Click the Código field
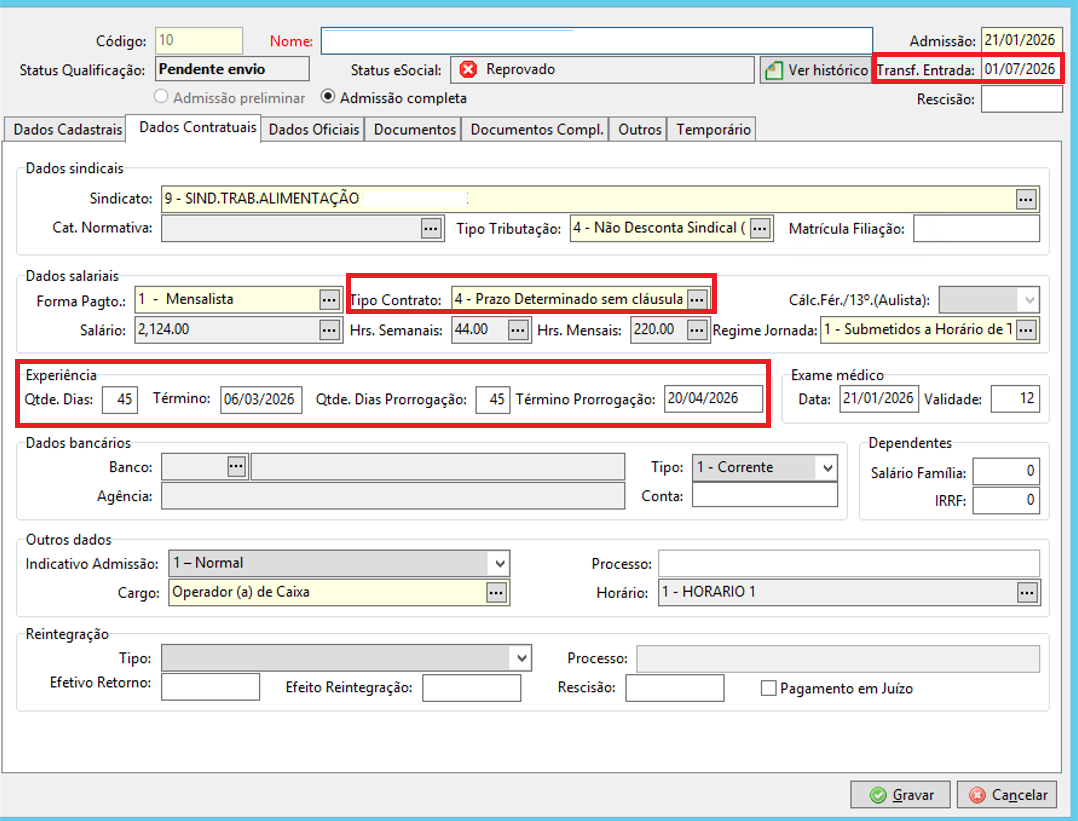The width and height of the screenshot is (1078, 821). [199, 41]
